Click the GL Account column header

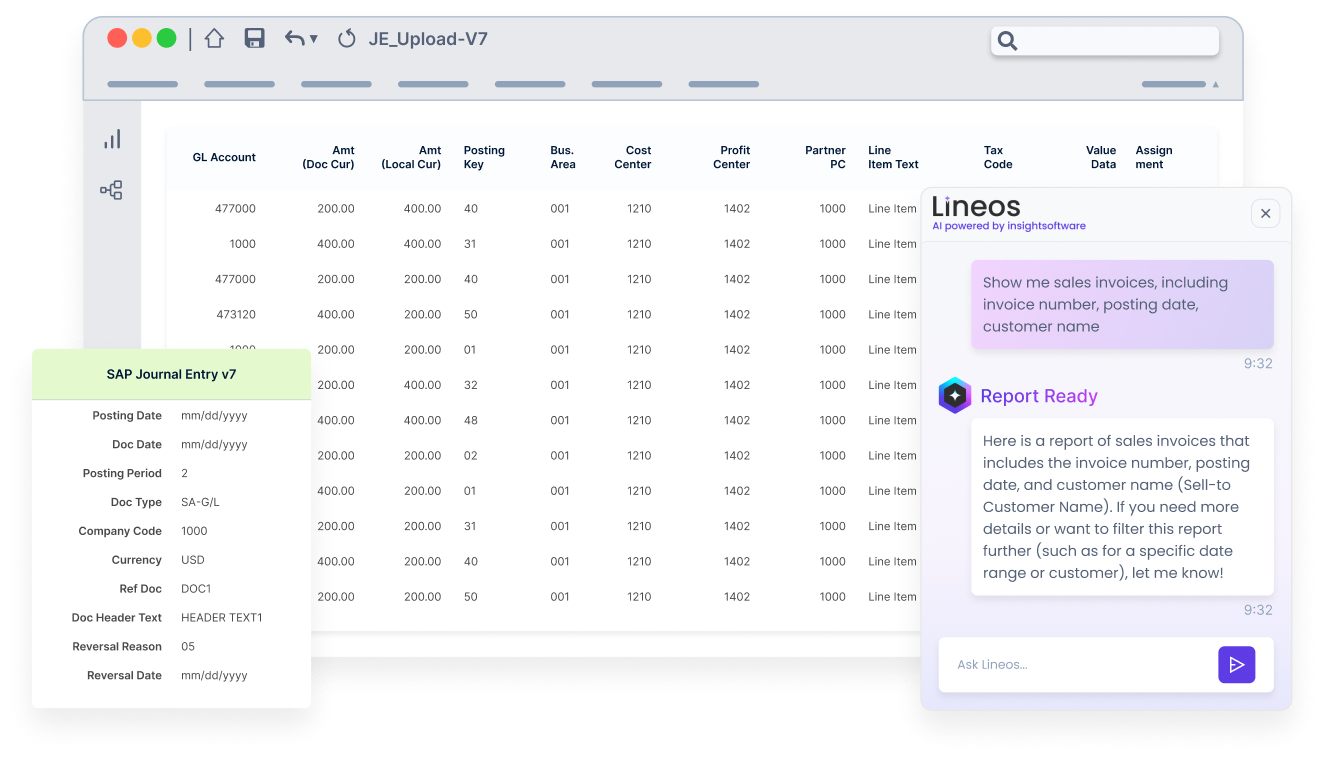pos(224,157)
